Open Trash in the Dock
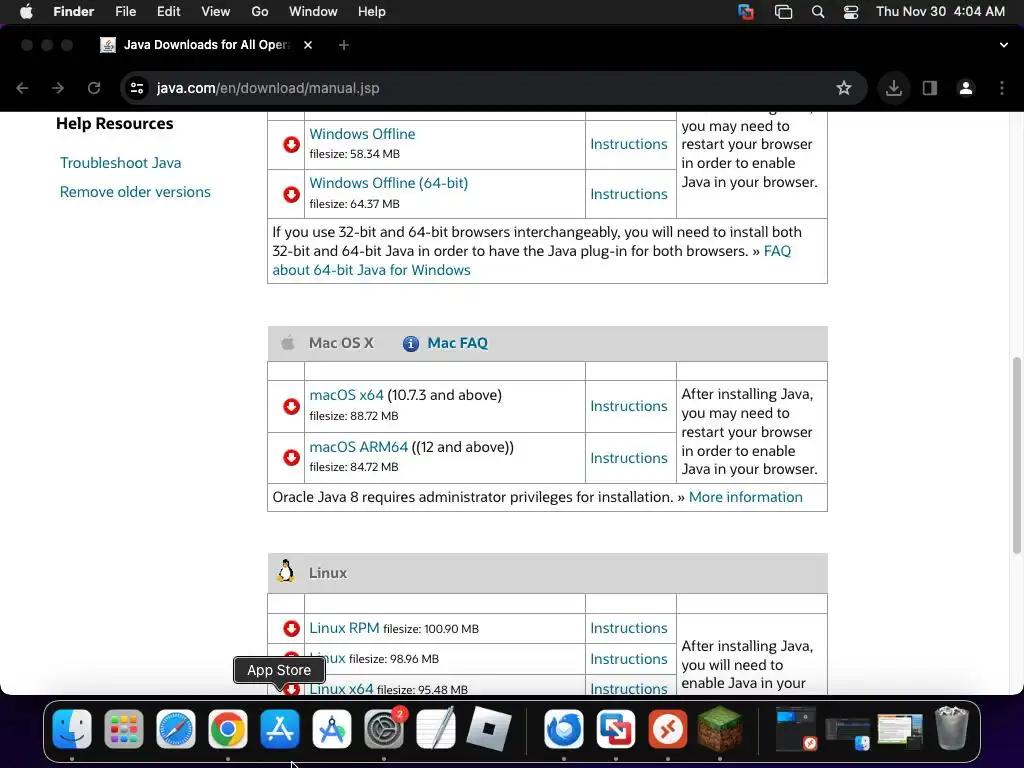 (952, 728)
